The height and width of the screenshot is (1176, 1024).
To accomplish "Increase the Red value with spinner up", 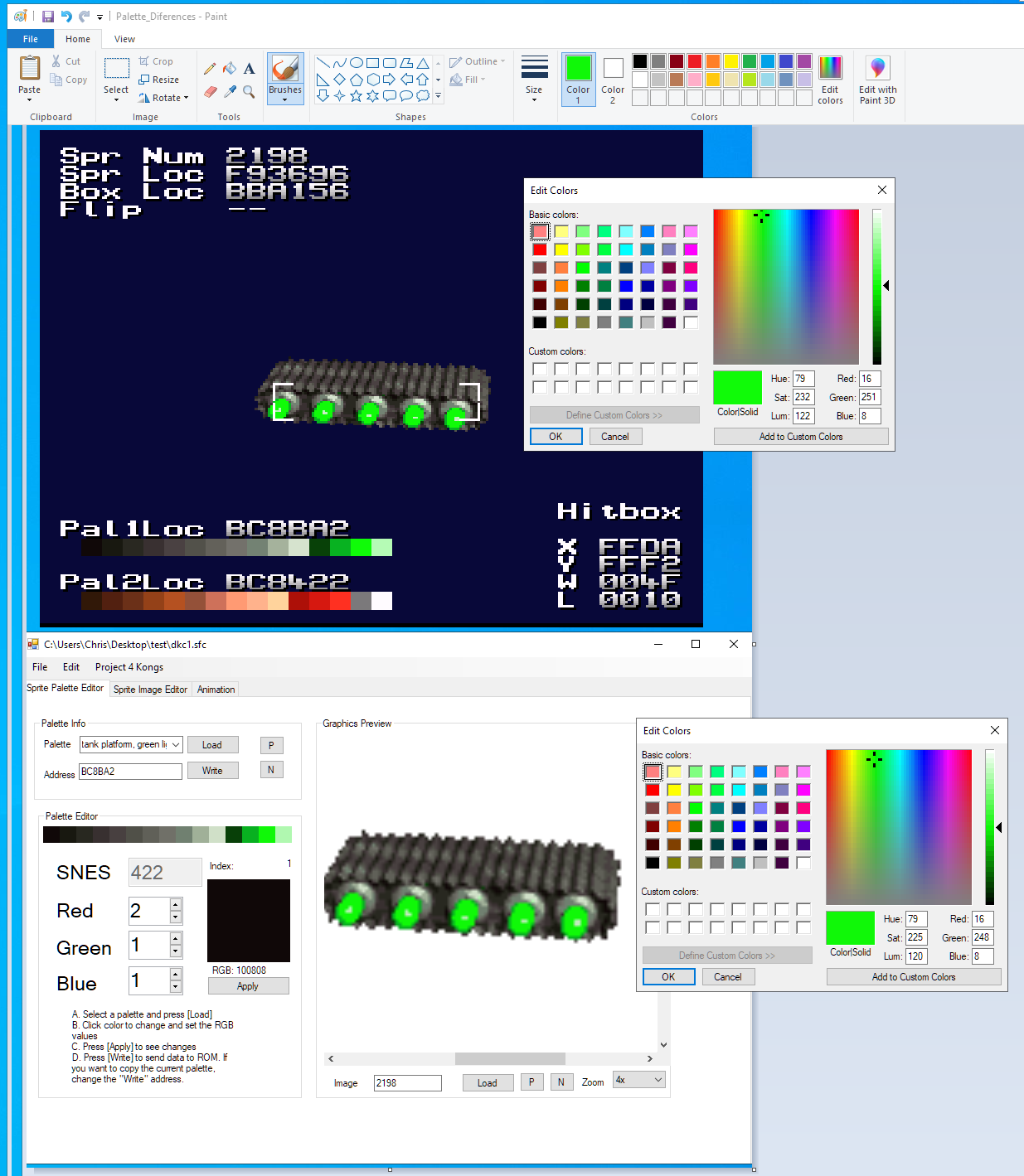I will point(176,905).
